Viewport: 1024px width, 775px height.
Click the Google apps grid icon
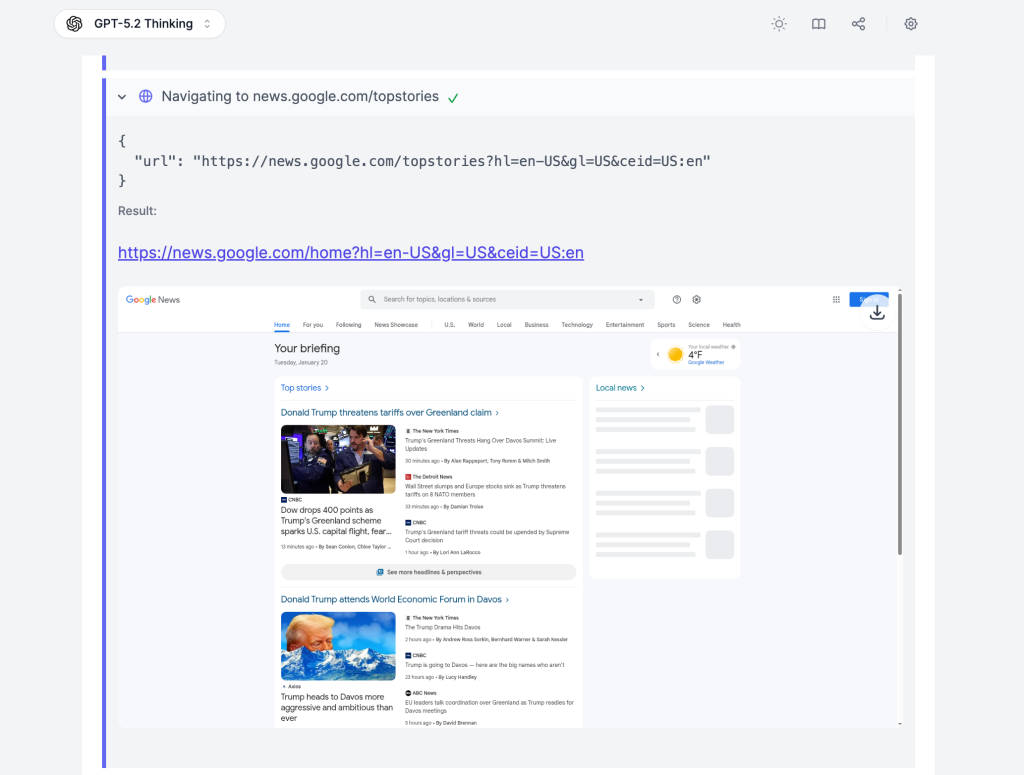pos(836,299)
